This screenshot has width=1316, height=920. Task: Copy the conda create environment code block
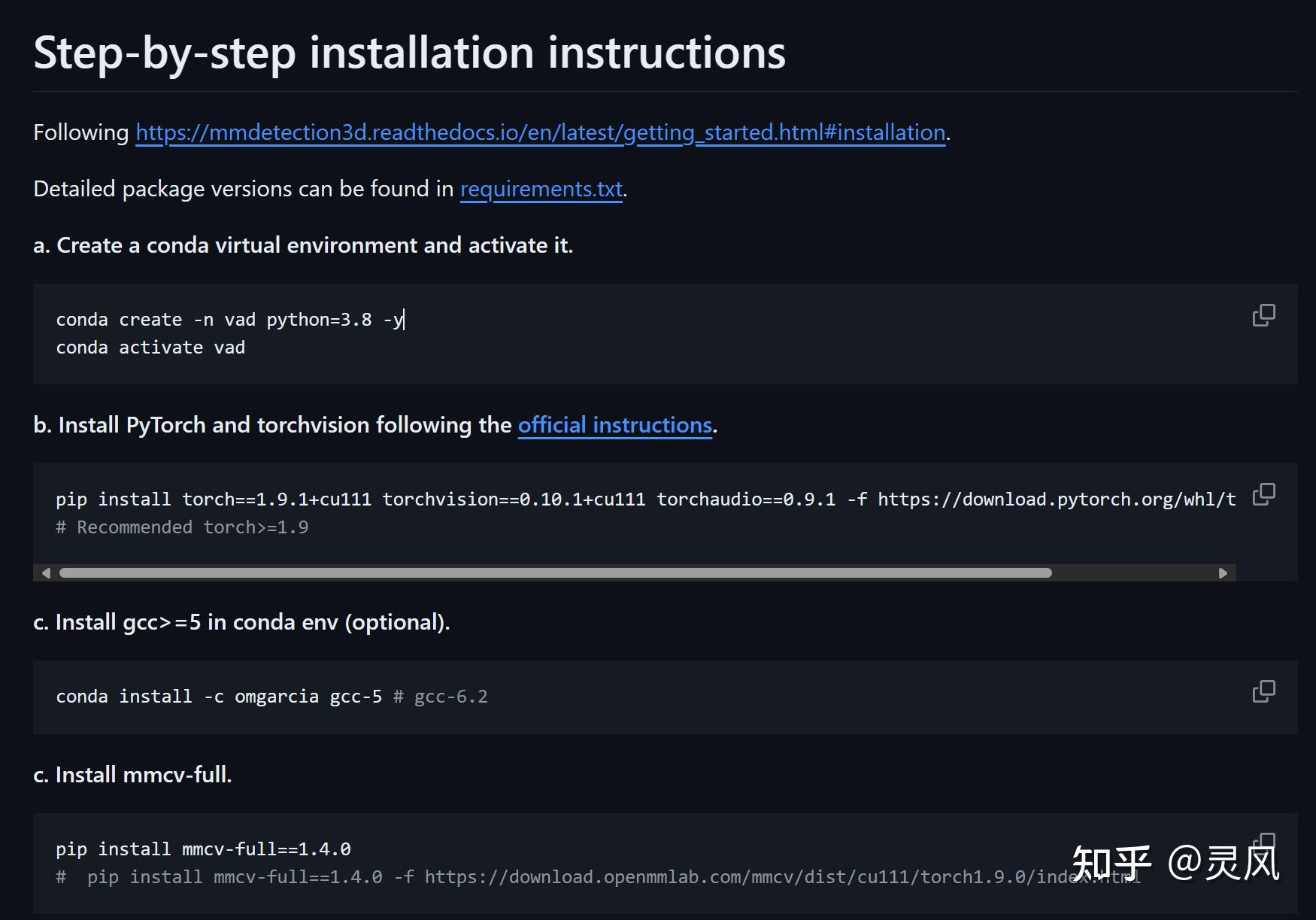(1263, 315)
